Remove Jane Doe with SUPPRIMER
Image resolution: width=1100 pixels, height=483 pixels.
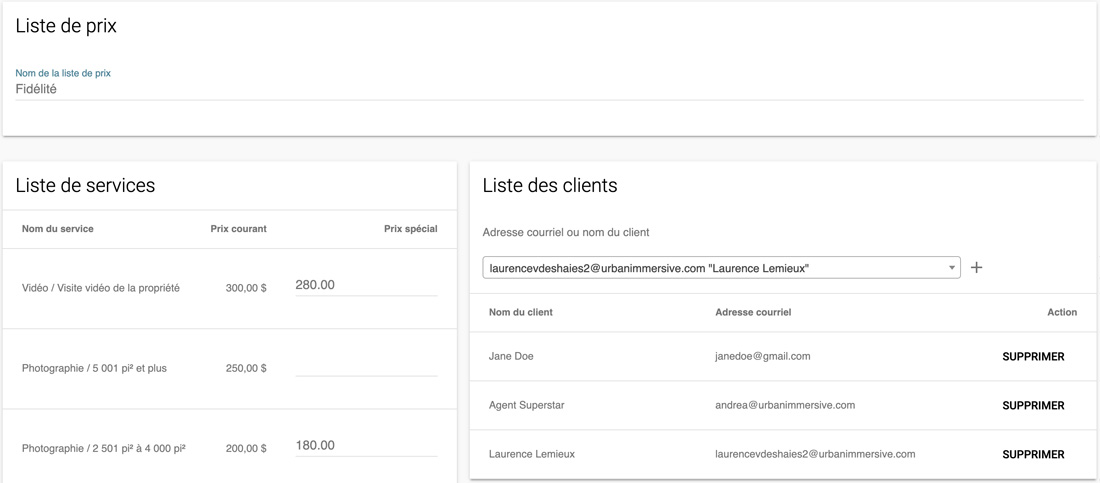pos(1033,357)
